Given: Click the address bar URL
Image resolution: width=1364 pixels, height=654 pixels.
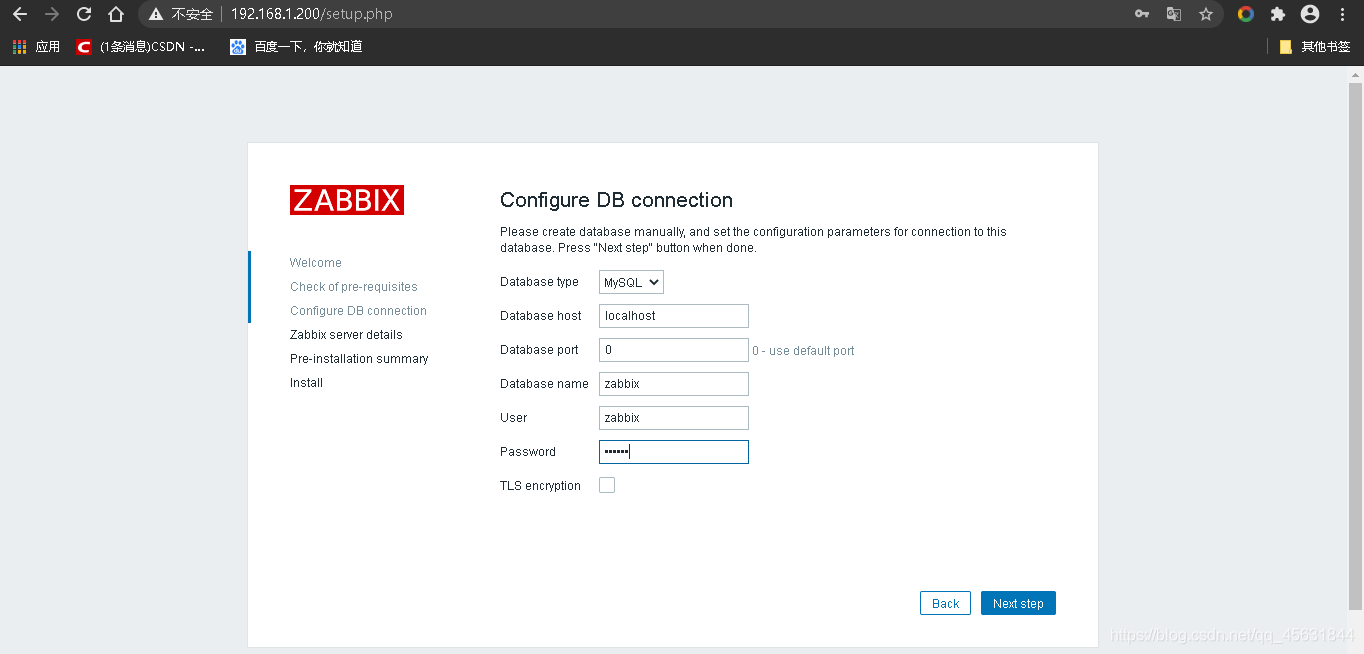Looking at the screenshot, I should (x=311, y=14).
